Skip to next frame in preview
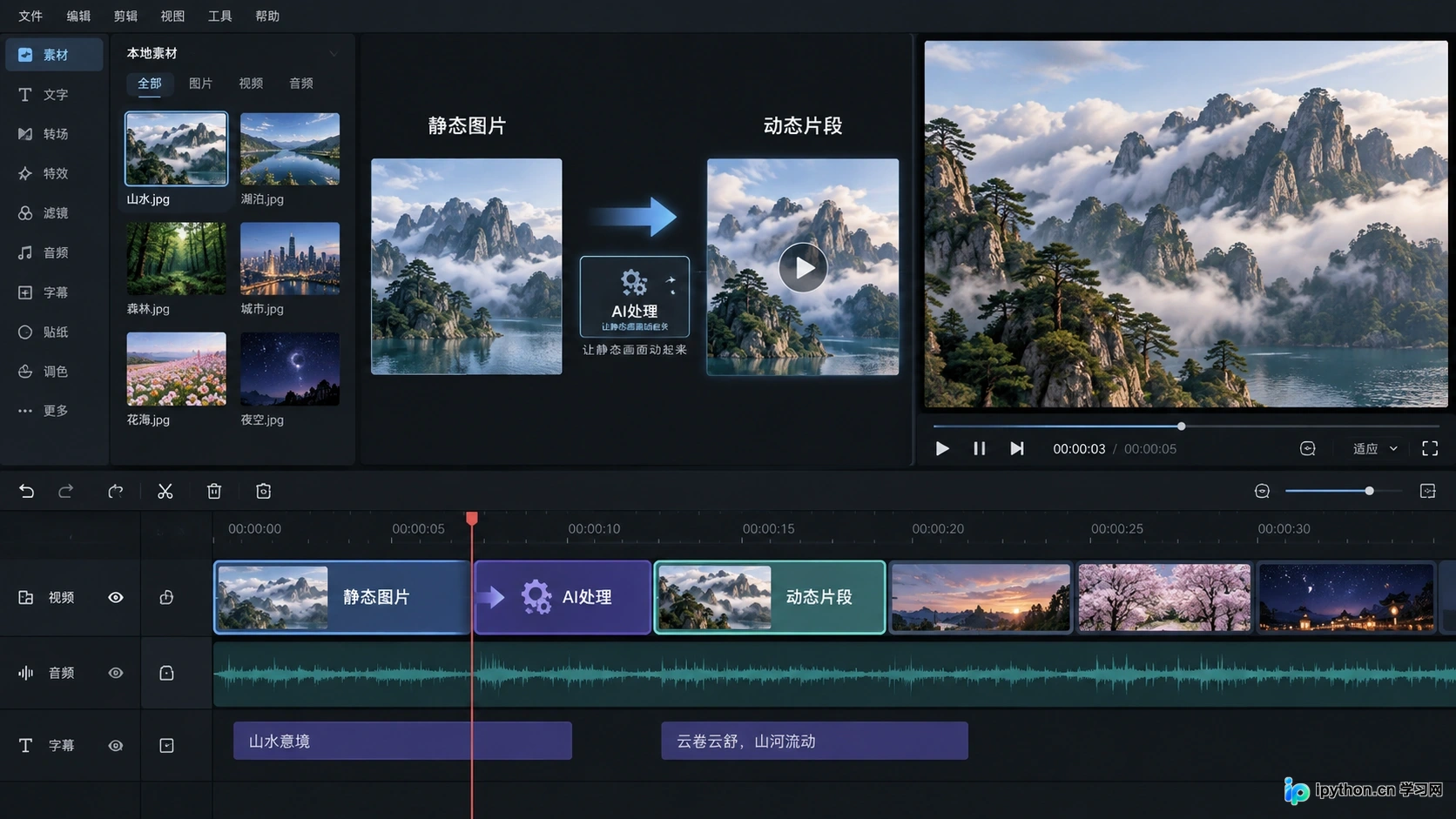Image resolution: width=1456 pixels, height=819 pixels. 1016,448
